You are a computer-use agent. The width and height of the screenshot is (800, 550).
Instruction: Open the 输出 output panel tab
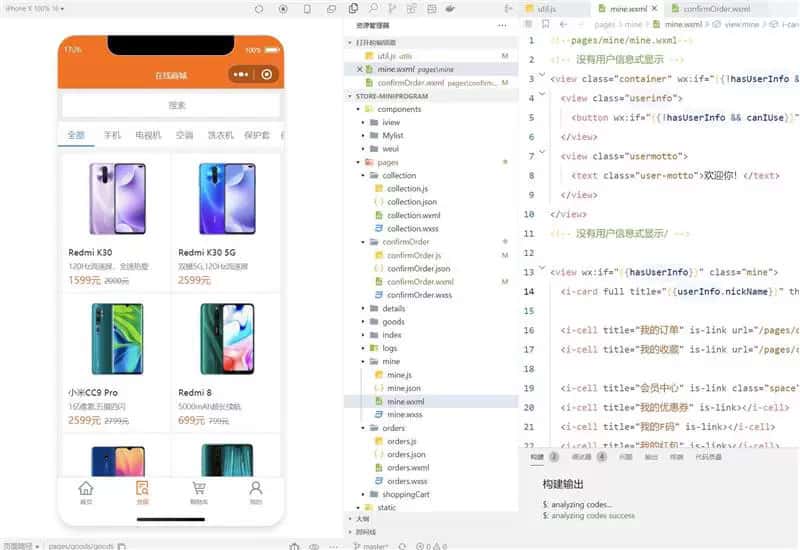651,457
